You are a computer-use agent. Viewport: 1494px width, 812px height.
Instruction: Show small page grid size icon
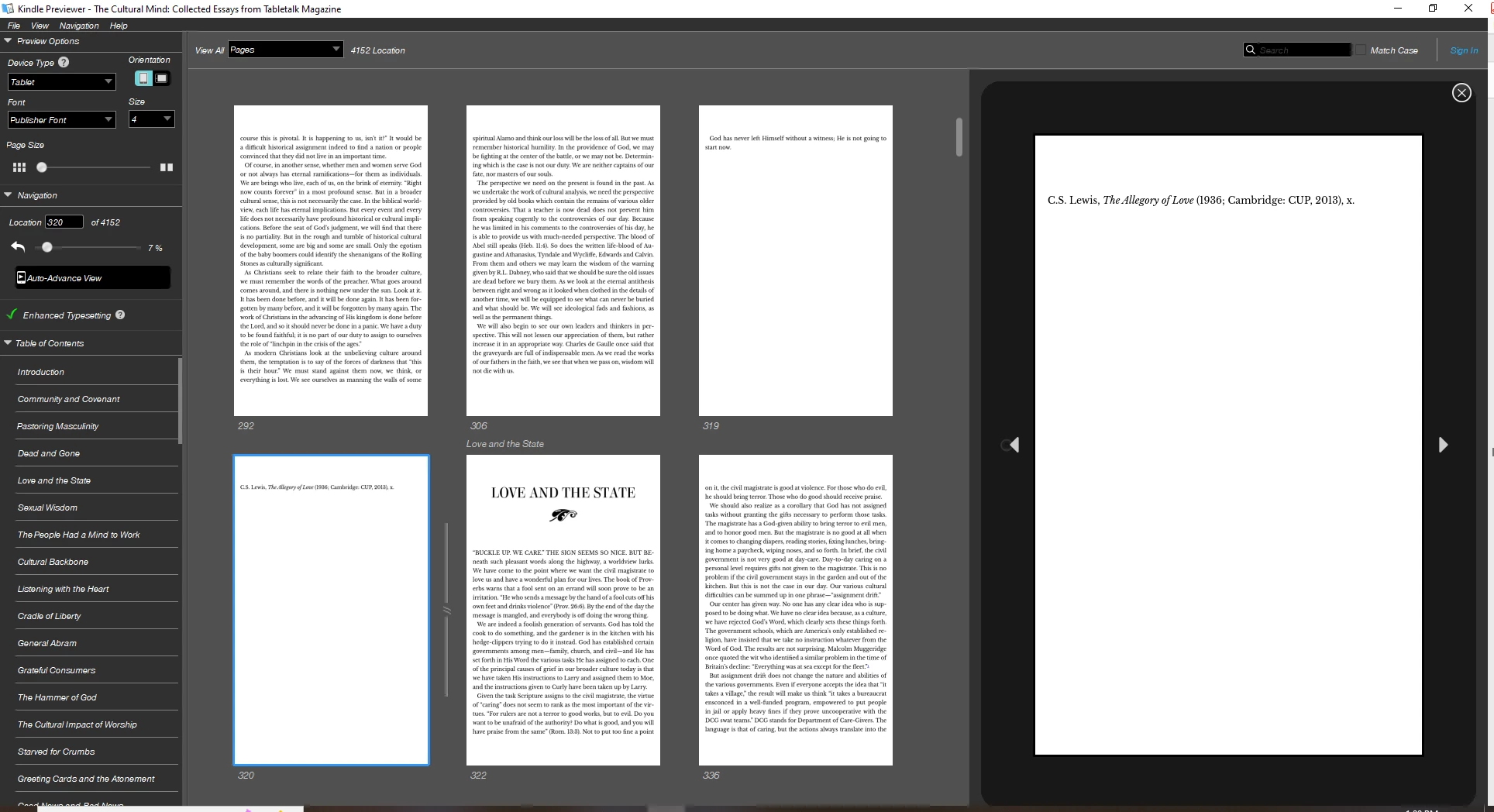[x=19, y=167]
